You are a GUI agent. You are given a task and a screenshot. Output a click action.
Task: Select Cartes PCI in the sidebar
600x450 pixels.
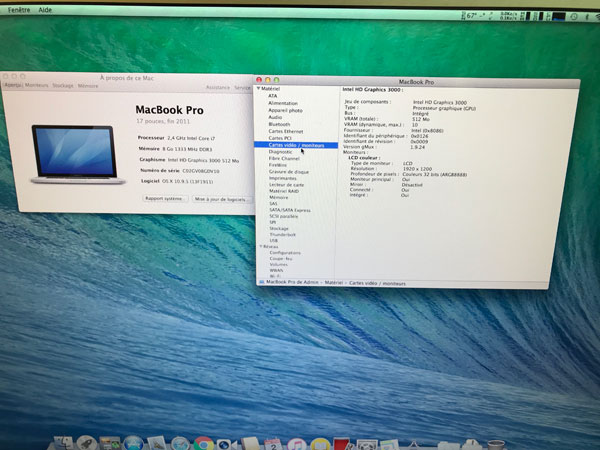280,138
